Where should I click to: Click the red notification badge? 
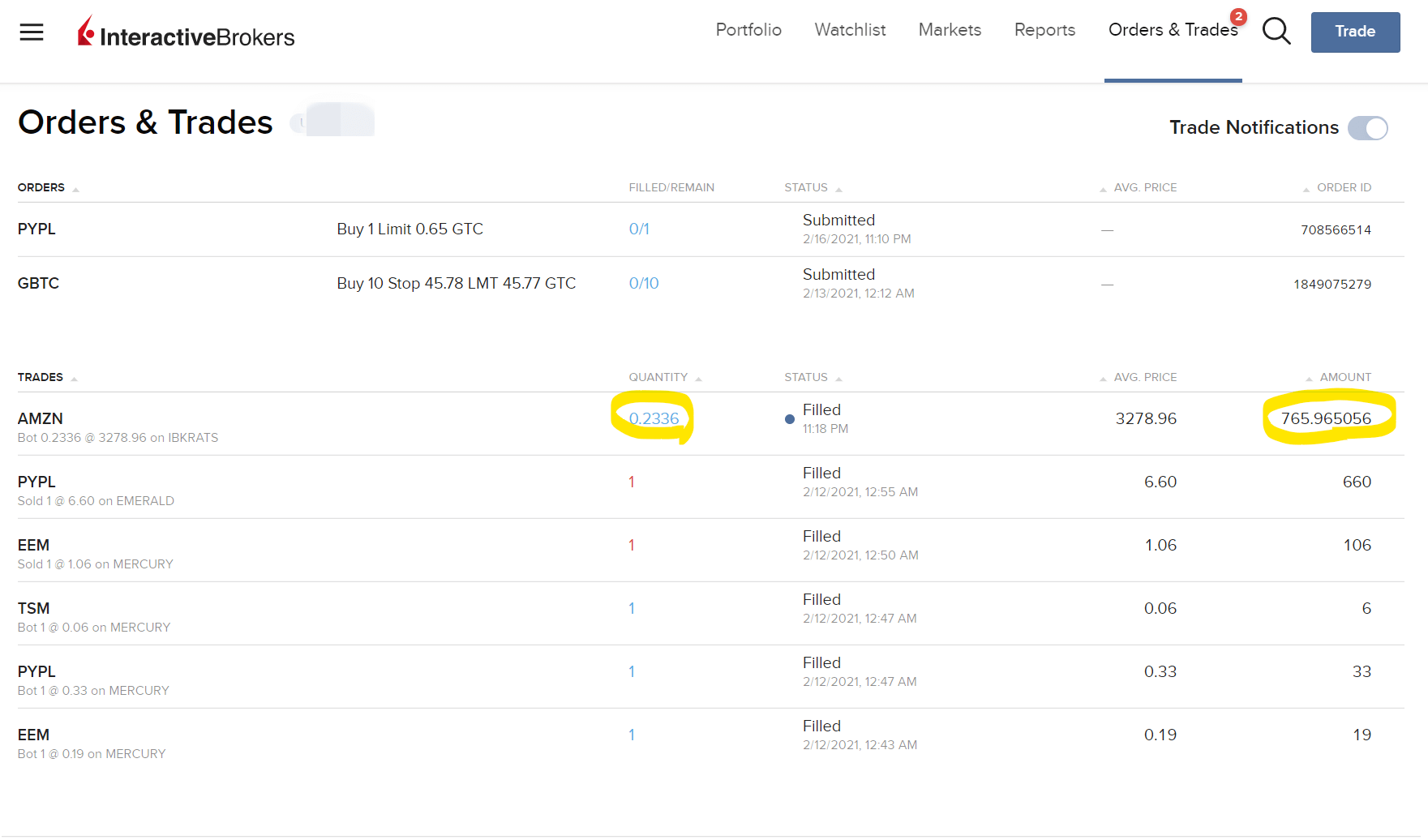coord(1238,17)
